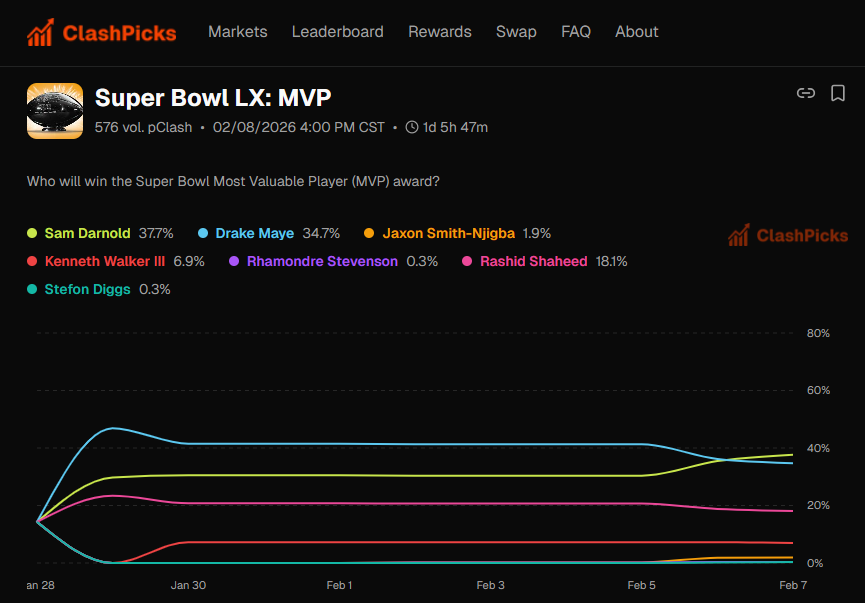Select Swap in the top navigation
This screenshot has height=603, width=865.
[516, 32]
